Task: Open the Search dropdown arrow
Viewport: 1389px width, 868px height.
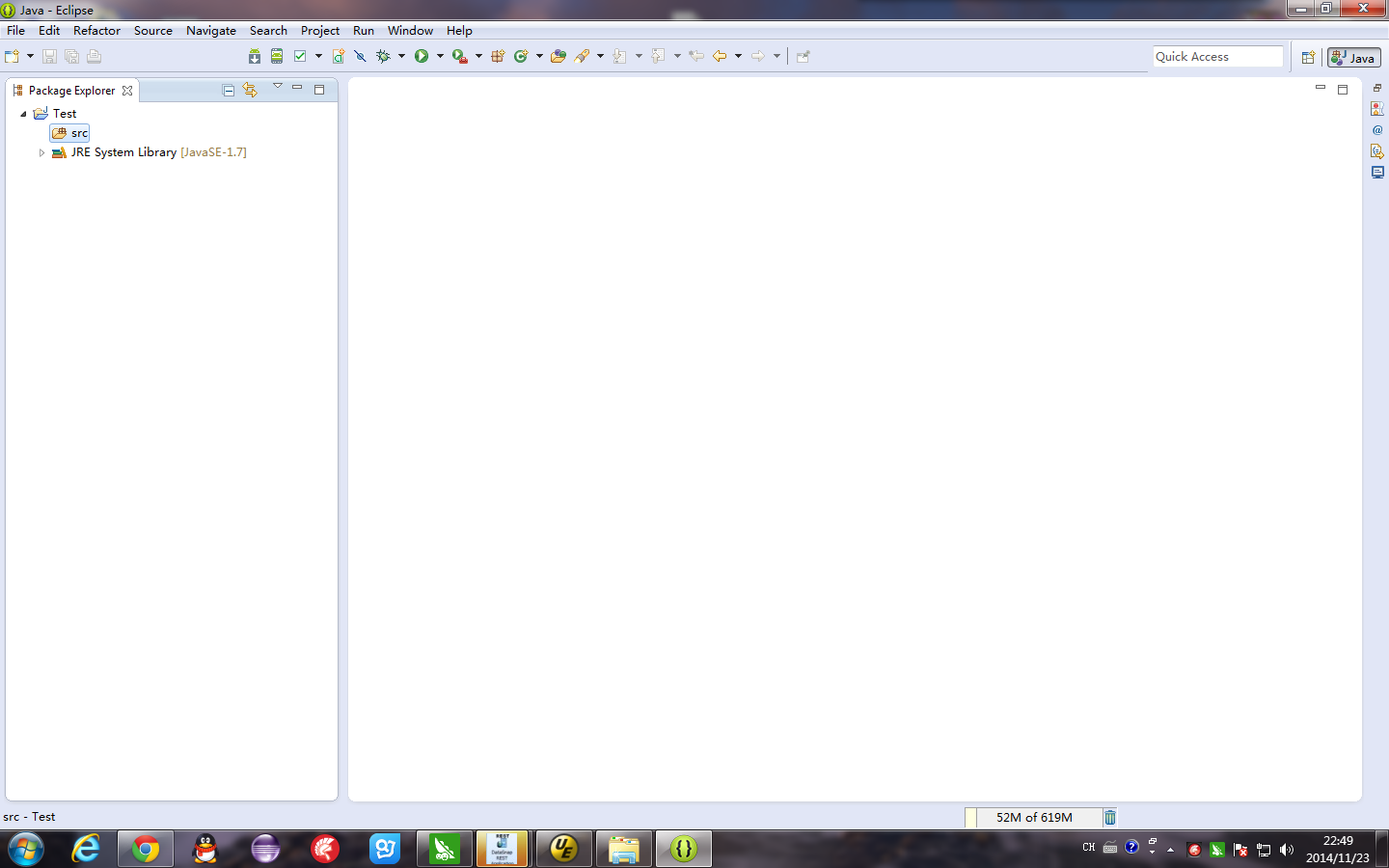Action: point(600,56)
